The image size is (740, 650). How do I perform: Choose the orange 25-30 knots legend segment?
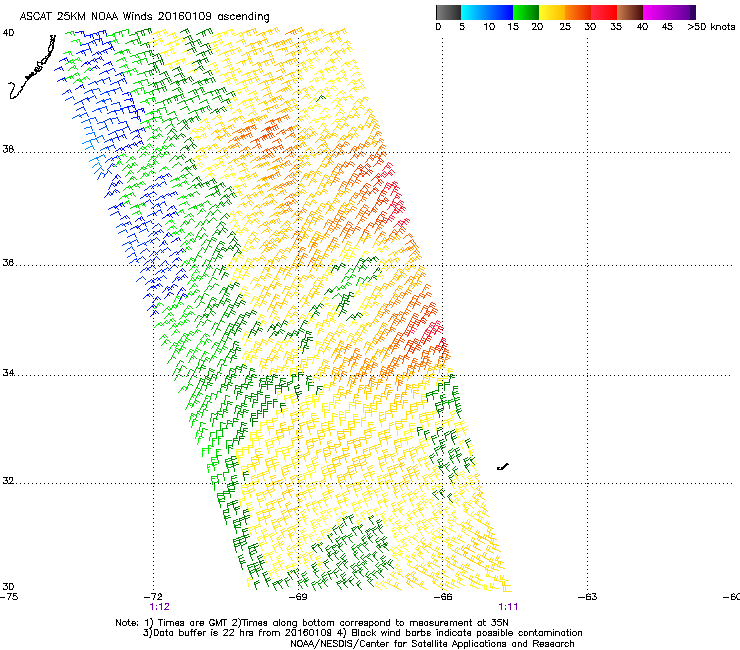(578, 12)
